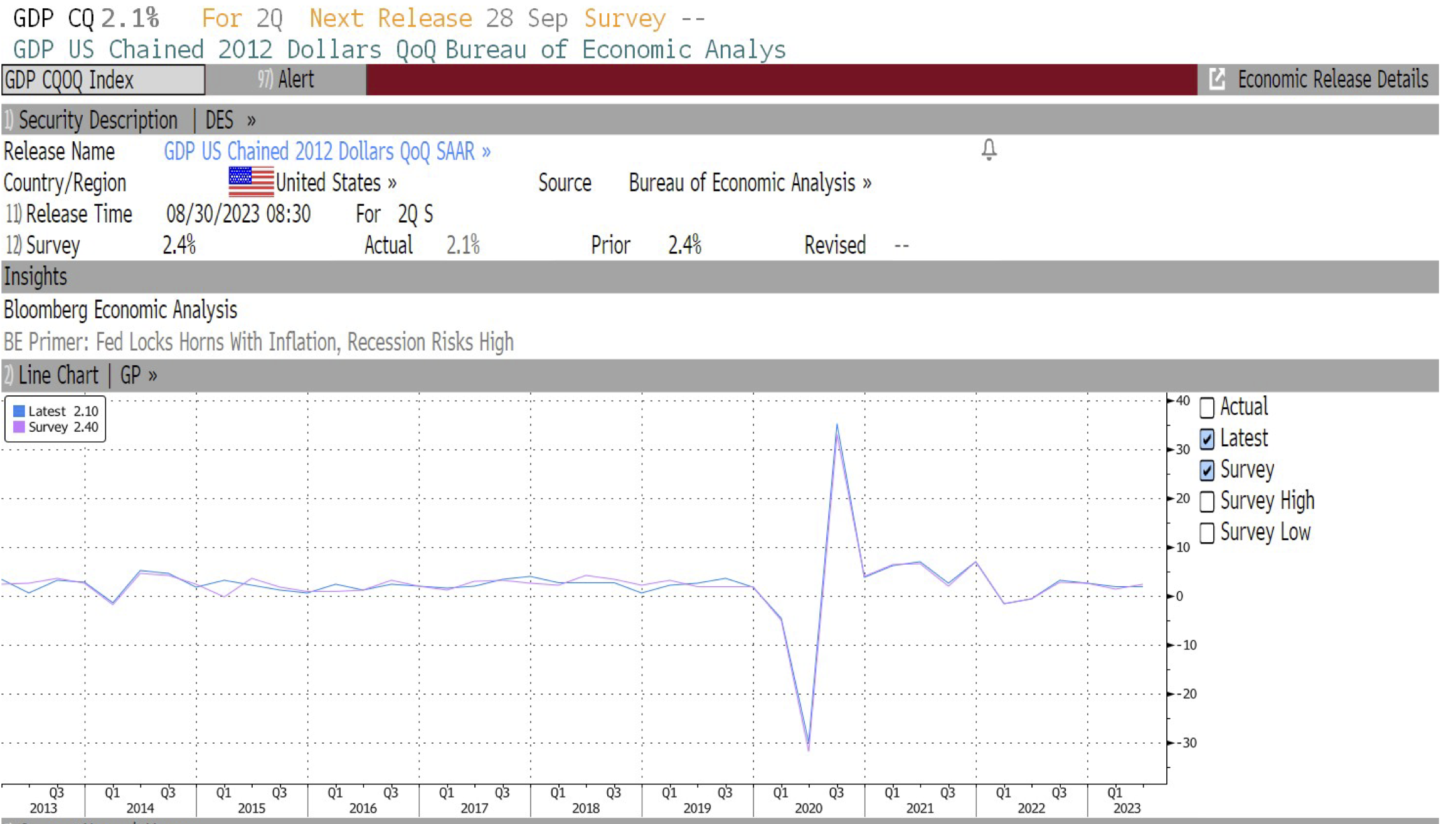The image size is (1456, 824).
Task: Enable the Survey High checkbox
Action: tap(1206, 501)
